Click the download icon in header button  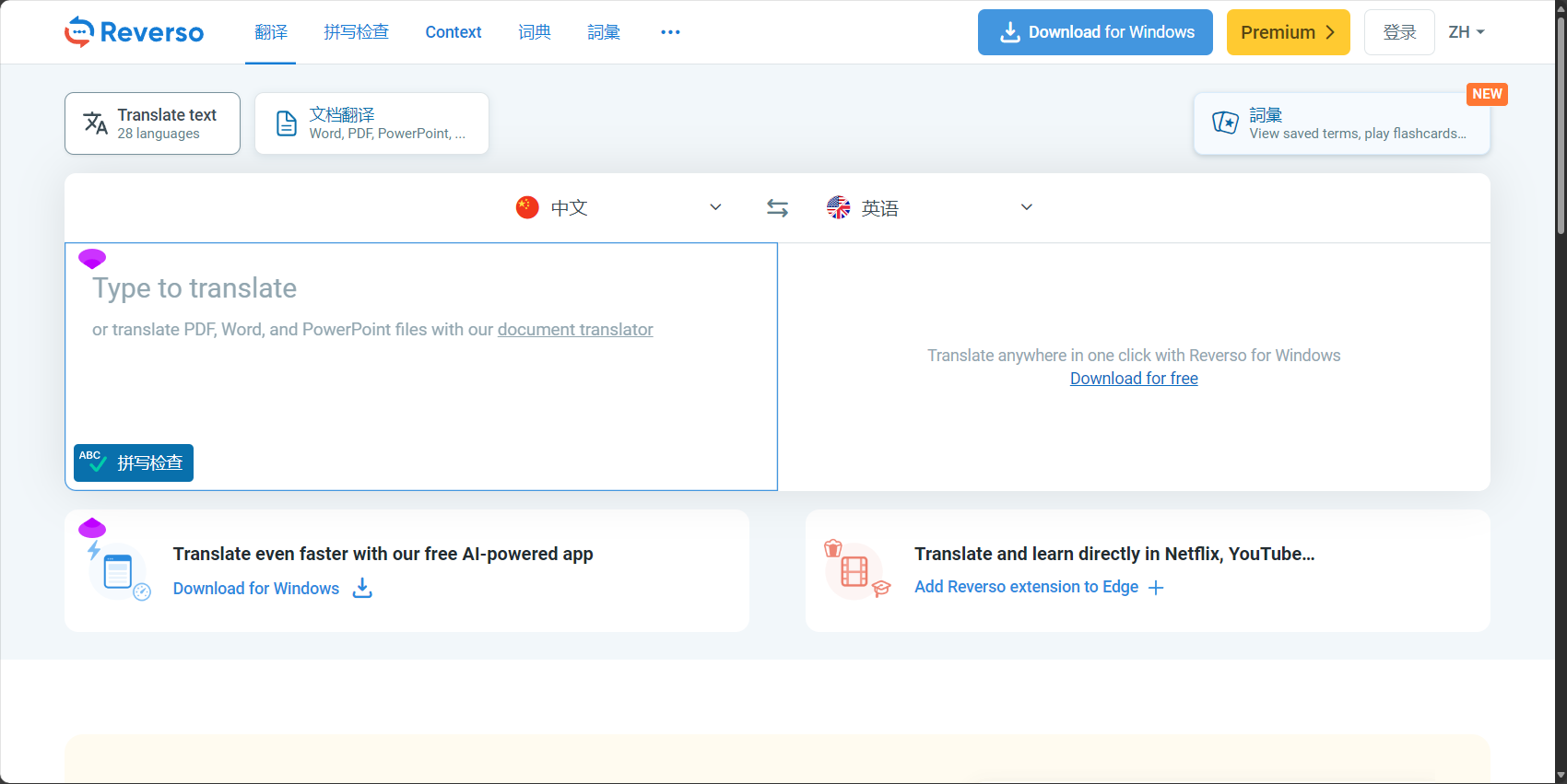coord(1010,32)
